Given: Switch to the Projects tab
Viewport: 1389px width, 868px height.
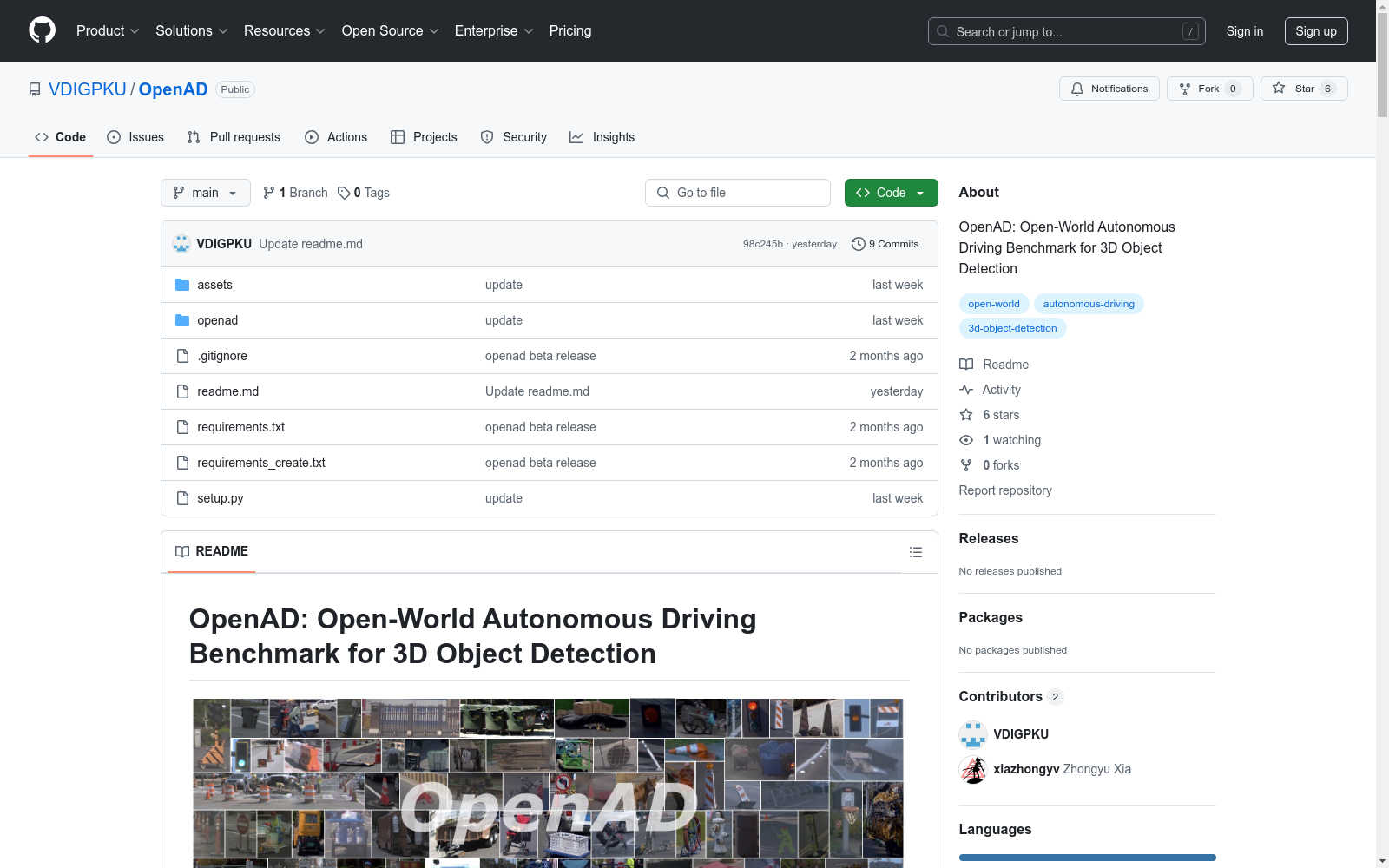Looking at the screenshot, I should 424,137.
